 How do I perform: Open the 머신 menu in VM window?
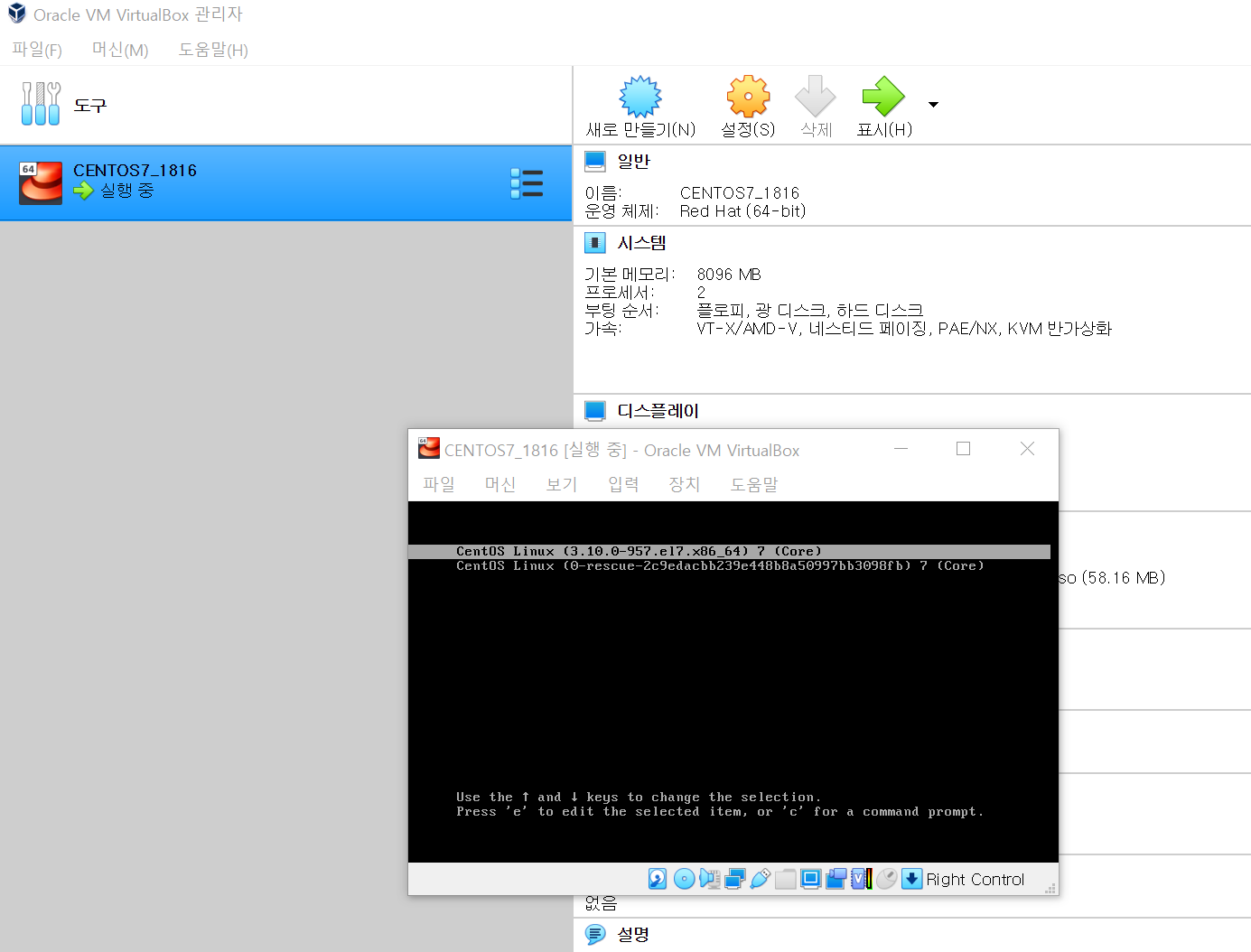(x=500, y=484)
